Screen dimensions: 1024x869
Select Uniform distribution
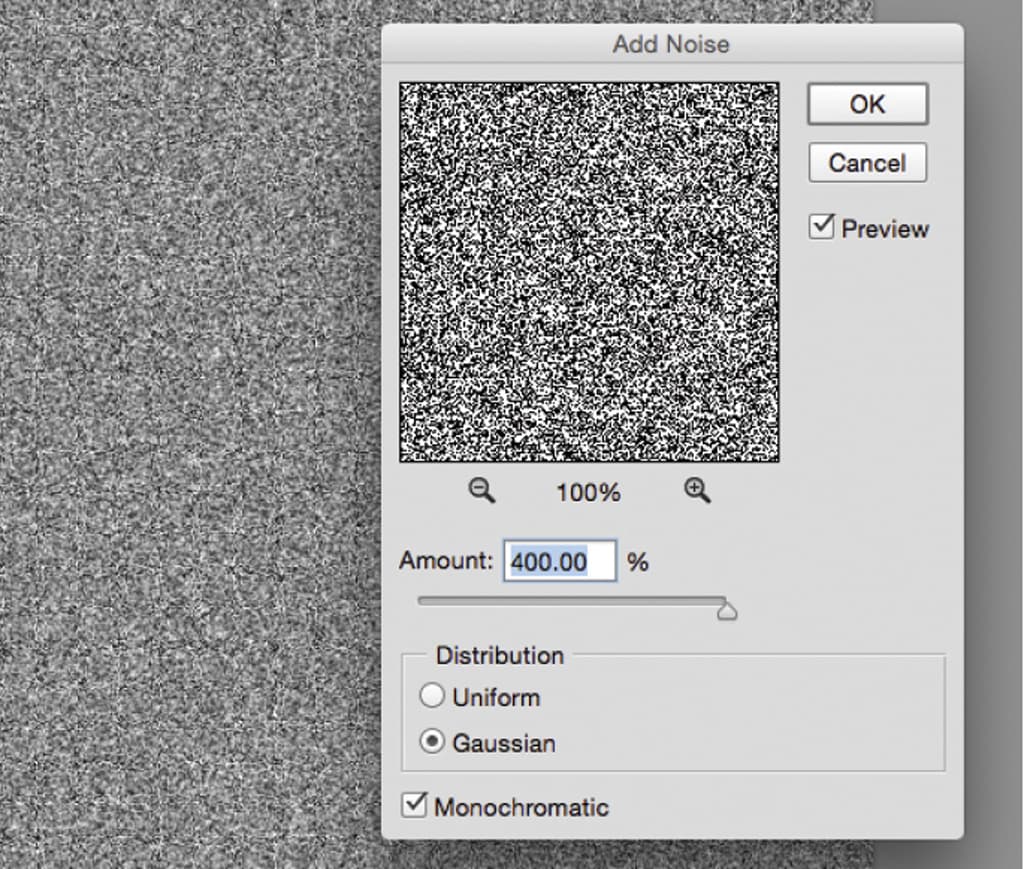tap(432, 696)
